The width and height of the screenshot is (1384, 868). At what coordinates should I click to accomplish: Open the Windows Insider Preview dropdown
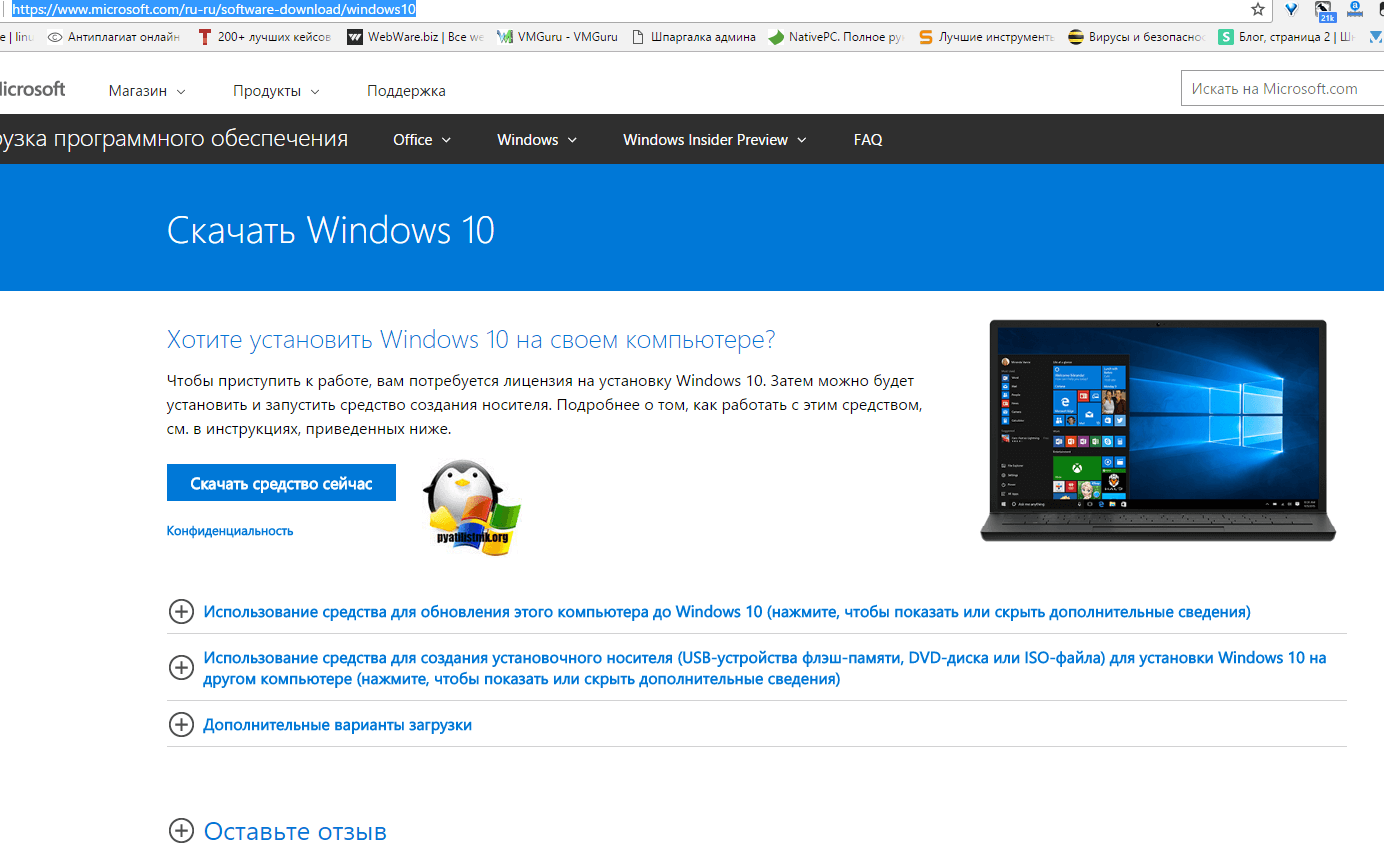point(715,140)
